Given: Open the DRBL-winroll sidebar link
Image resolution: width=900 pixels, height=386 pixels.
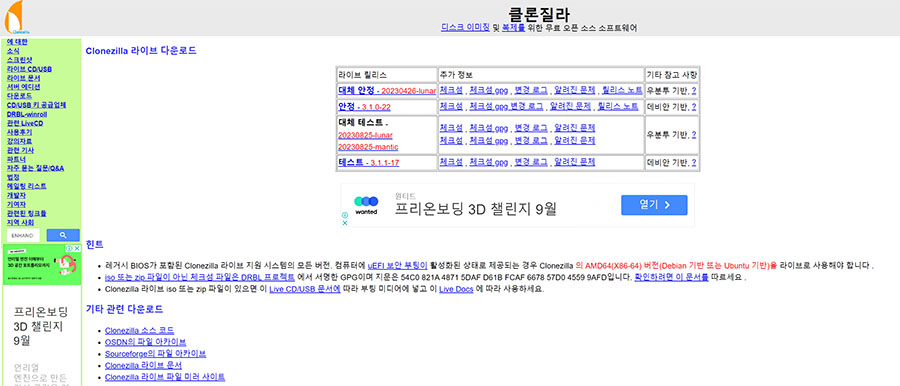Looking at the screenshot, I should (x=27, y=114).
